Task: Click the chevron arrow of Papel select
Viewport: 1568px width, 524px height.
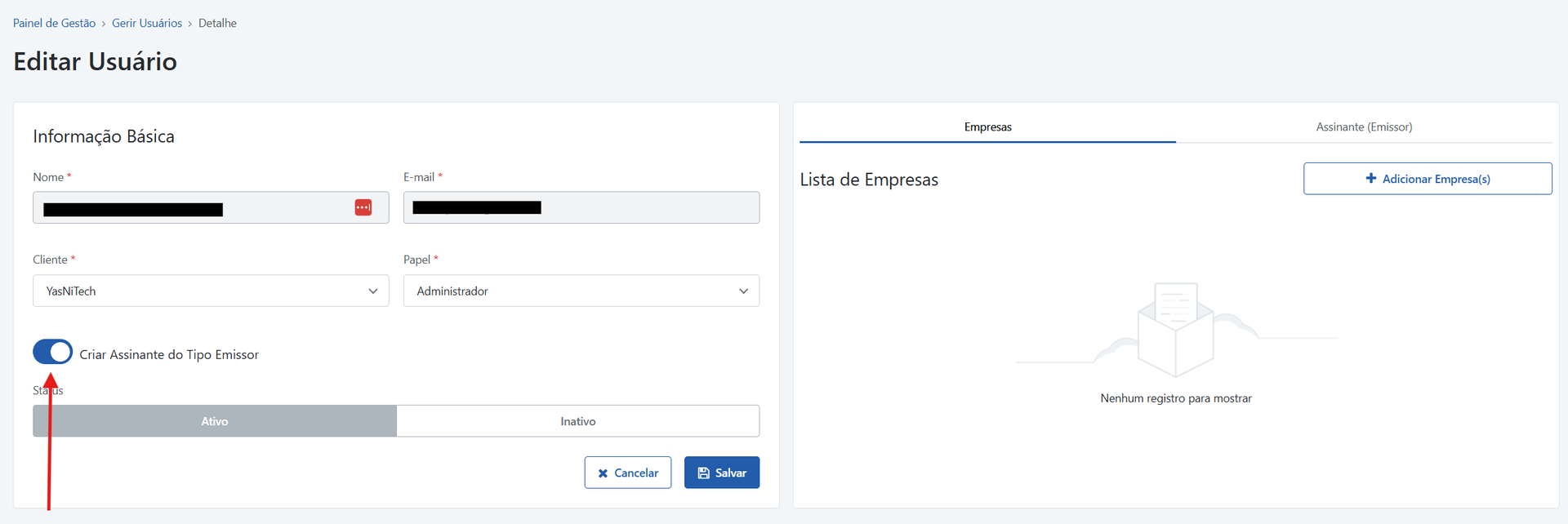Action: [x=743, y=291]
